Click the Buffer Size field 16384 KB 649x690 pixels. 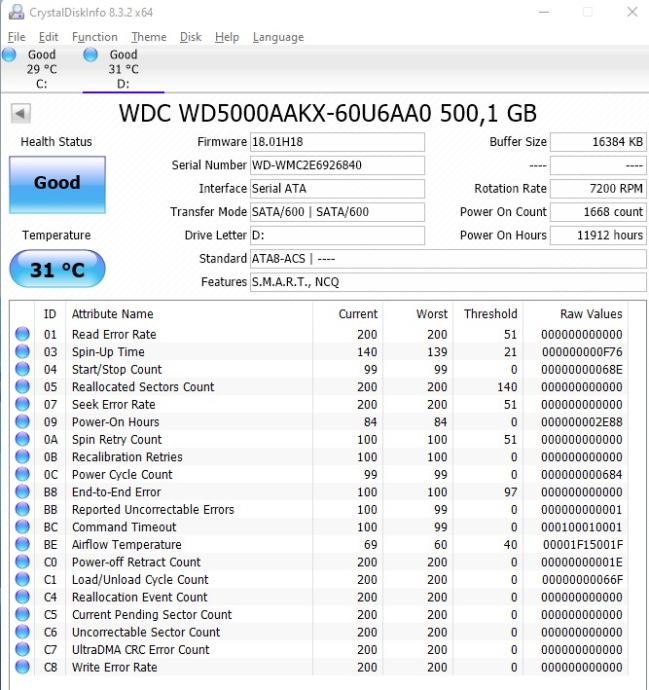(x=598, y=142)
